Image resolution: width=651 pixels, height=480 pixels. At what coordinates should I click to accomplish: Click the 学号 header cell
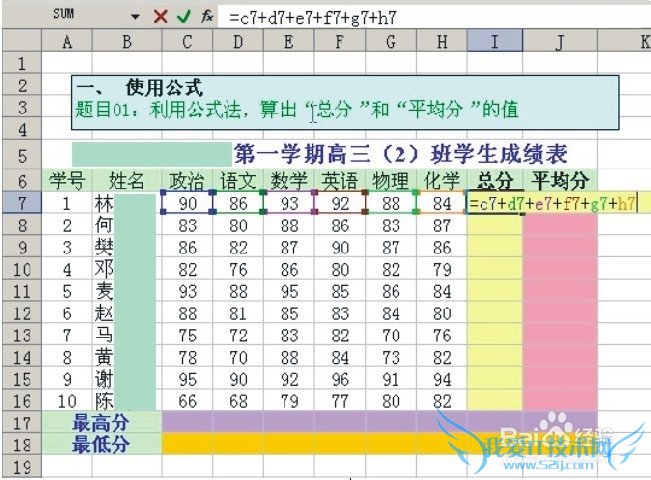[67, 181]
